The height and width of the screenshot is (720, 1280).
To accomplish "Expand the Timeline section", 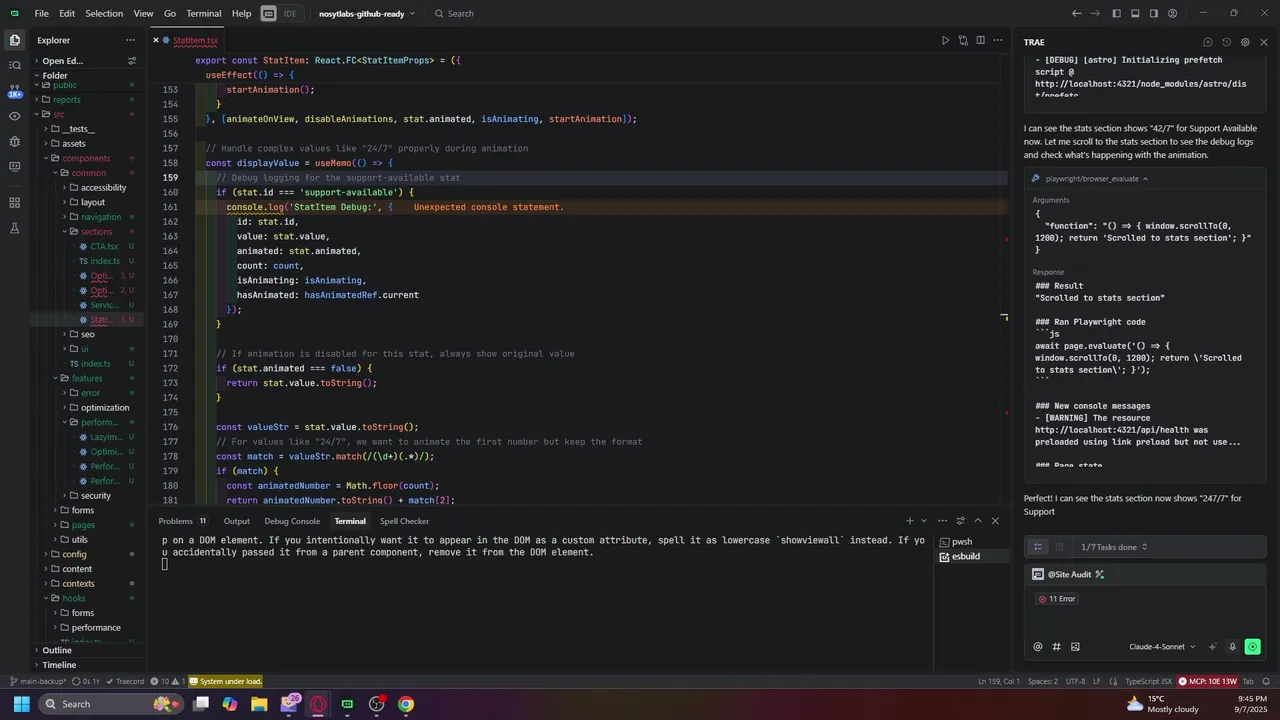I will pyautogui.click(x=59, y=665).
